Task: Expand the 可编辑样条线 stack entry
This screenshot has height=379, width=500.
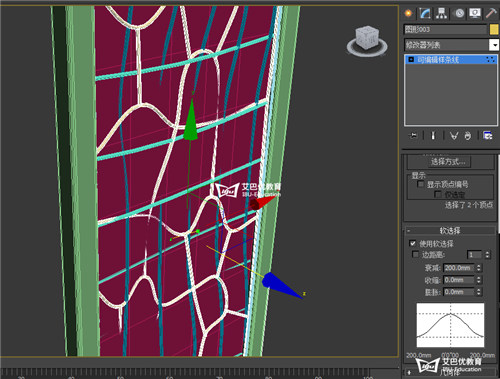Action: (x=411, y=60)
